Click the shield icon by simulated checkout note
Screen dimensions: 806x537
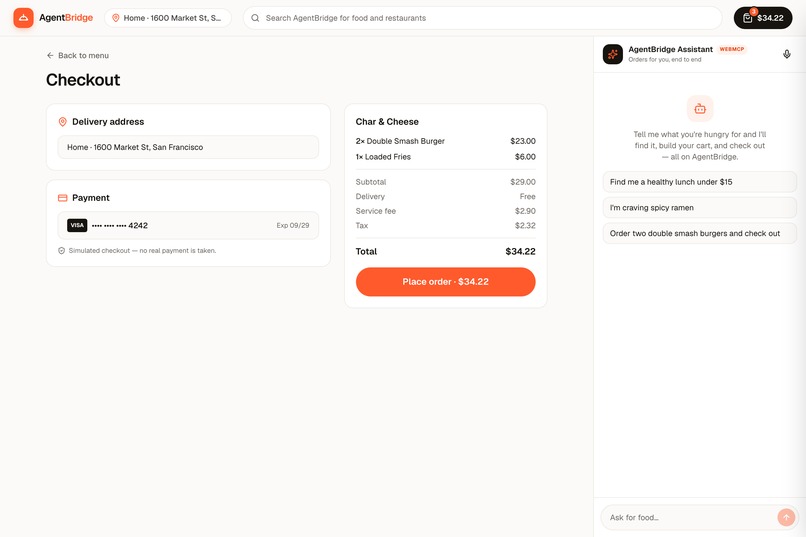[62, 251]
